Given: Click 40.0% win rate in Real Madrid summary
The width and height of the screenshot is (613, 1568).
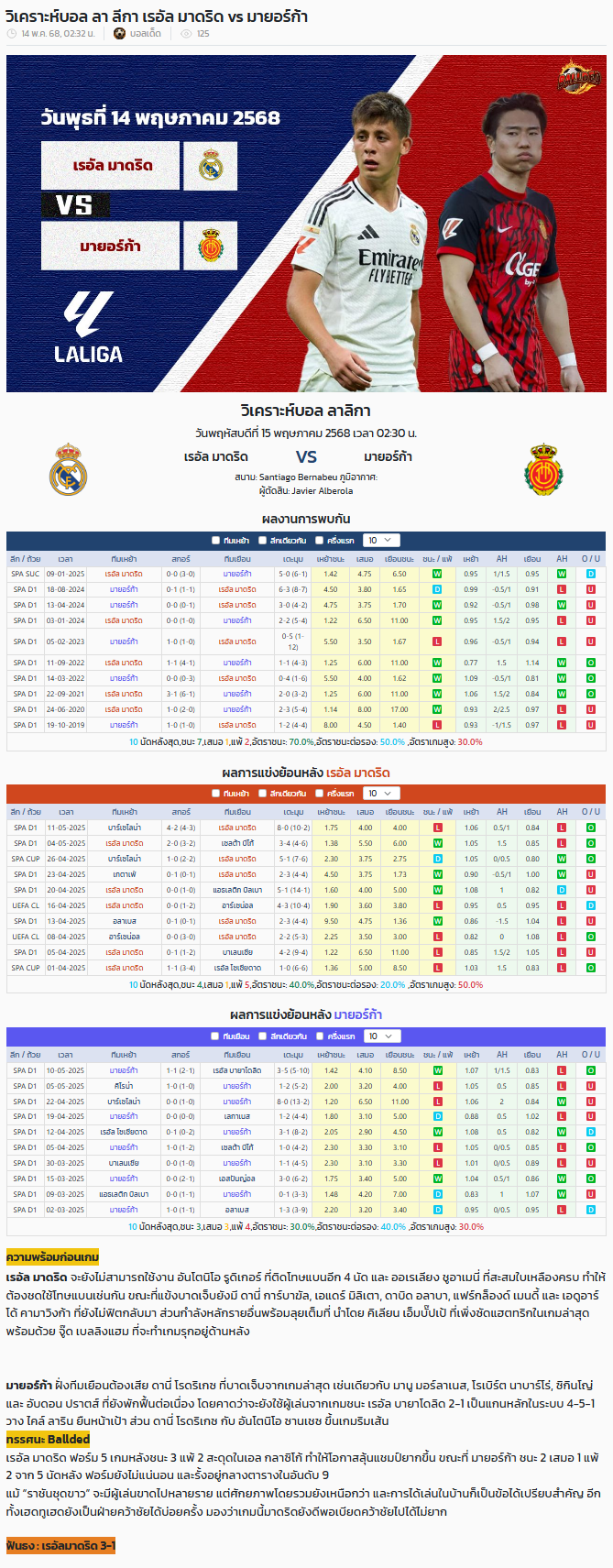Looking at the screenshot, I should point(302,985).
